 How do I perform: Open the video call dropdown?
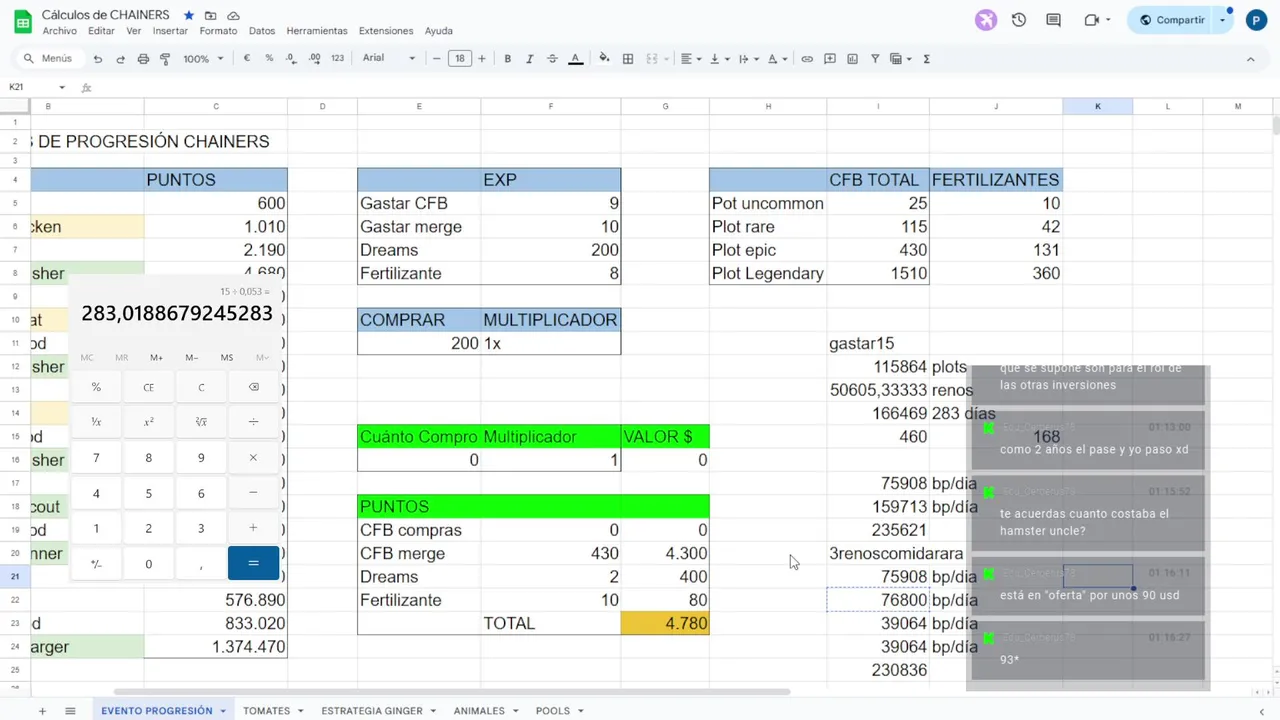tap(1097, 20)
